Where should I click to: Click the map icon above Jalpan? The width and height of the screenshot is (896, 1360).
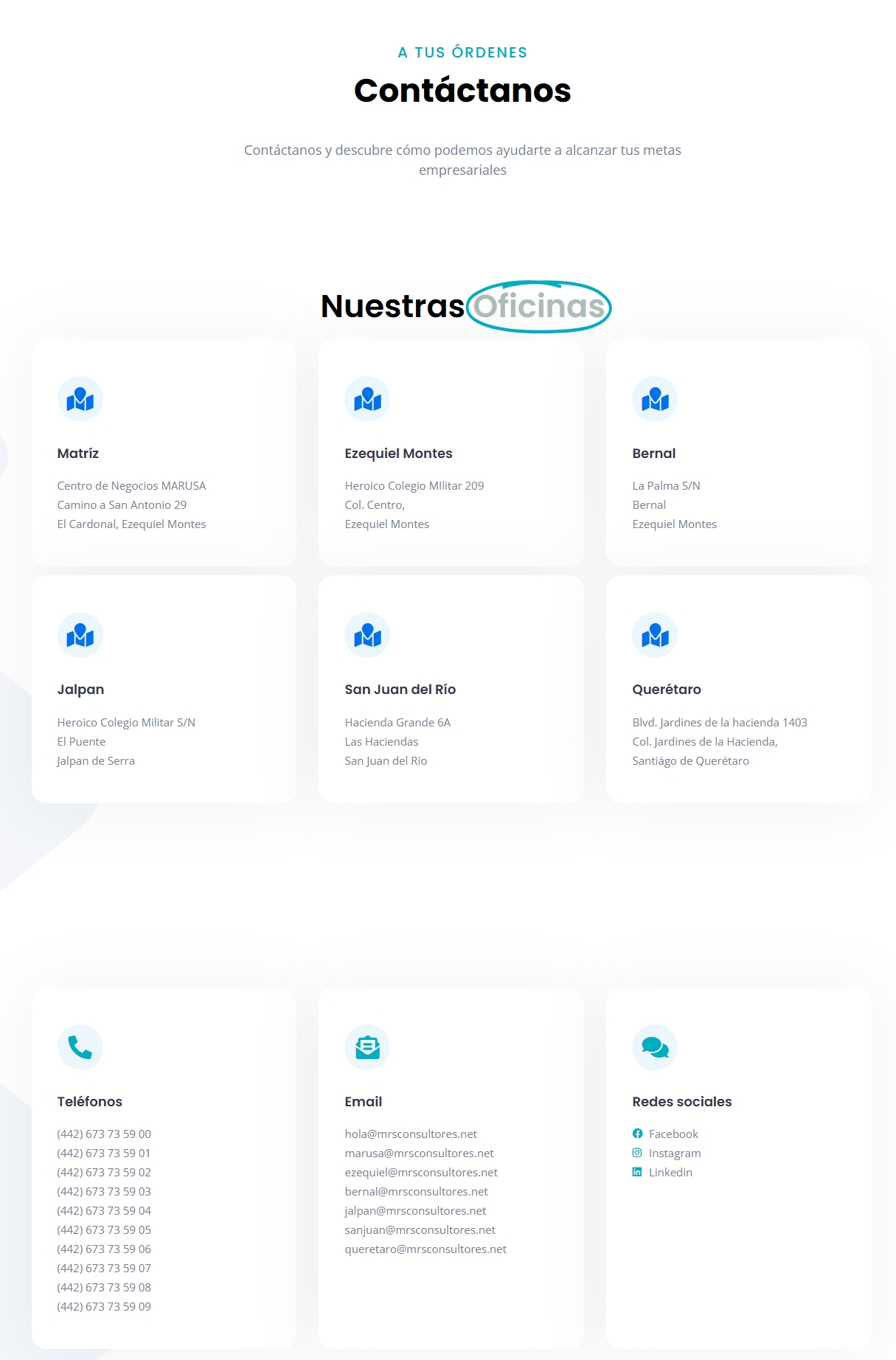tap(80, 636)
